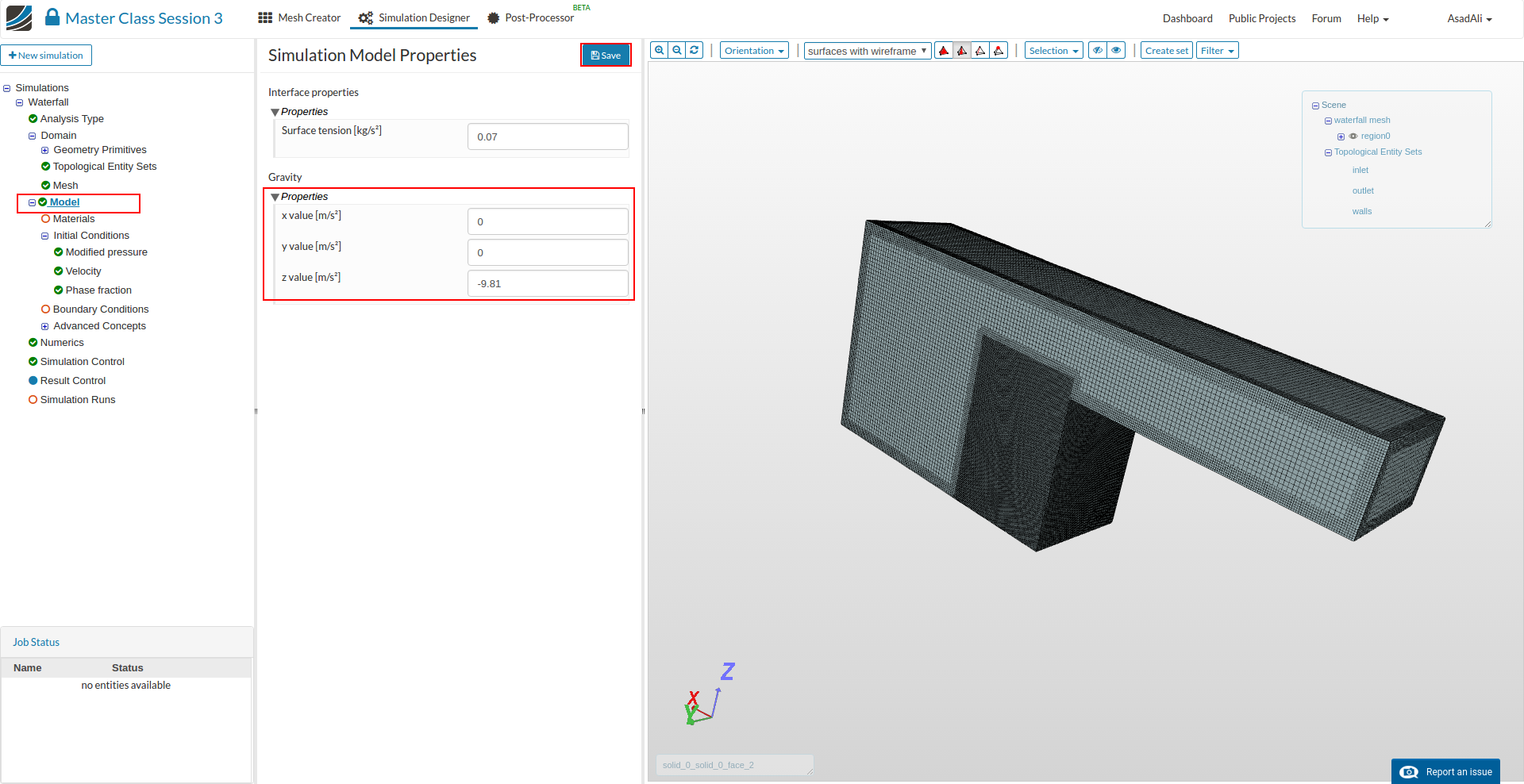This screenshot has height=784, width=1524.
Task: Open the Orientation dropdown
Action: pos(754,51)
